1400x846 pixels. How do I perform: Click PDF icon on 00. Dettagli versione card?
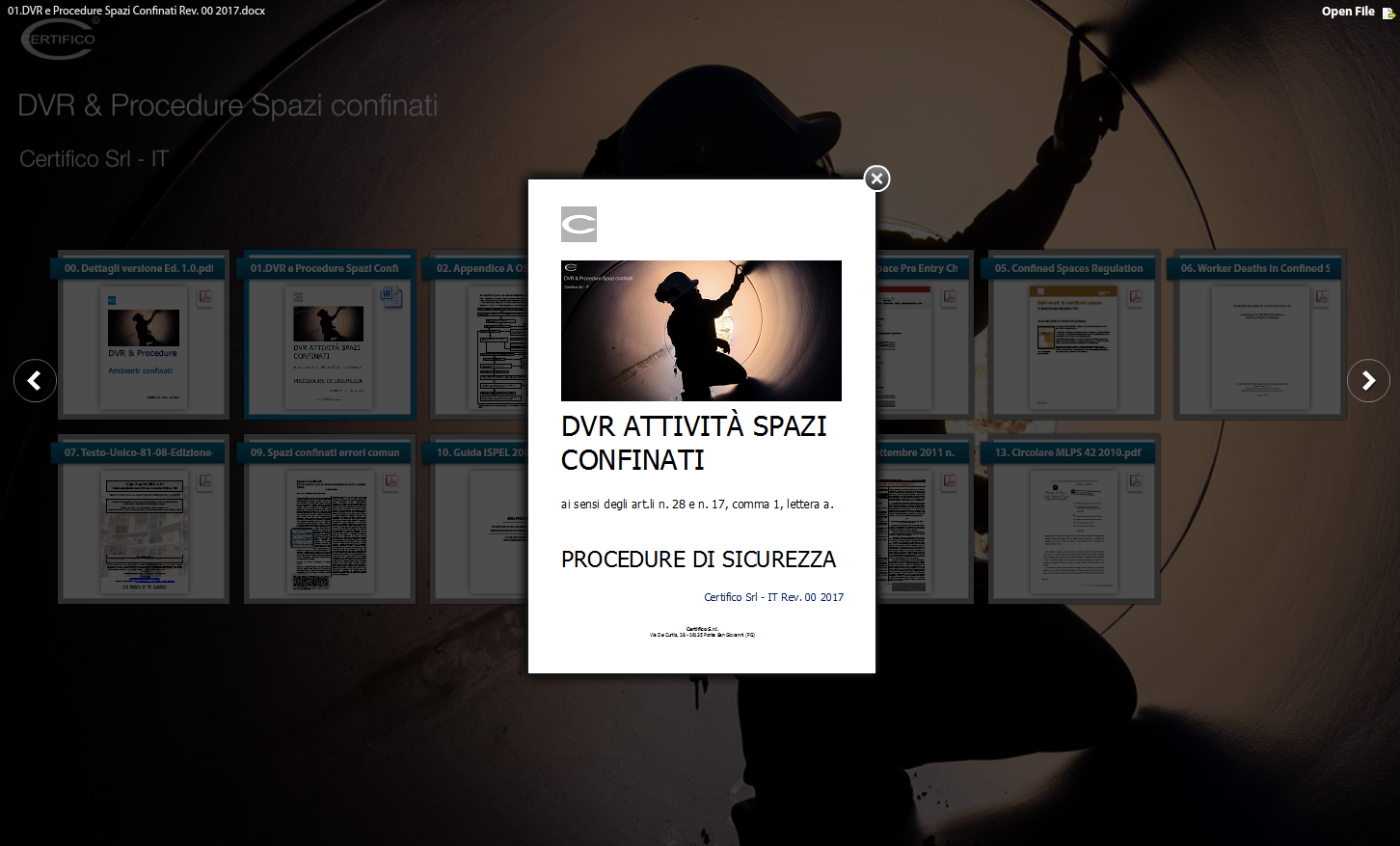(x=205, y=297)
